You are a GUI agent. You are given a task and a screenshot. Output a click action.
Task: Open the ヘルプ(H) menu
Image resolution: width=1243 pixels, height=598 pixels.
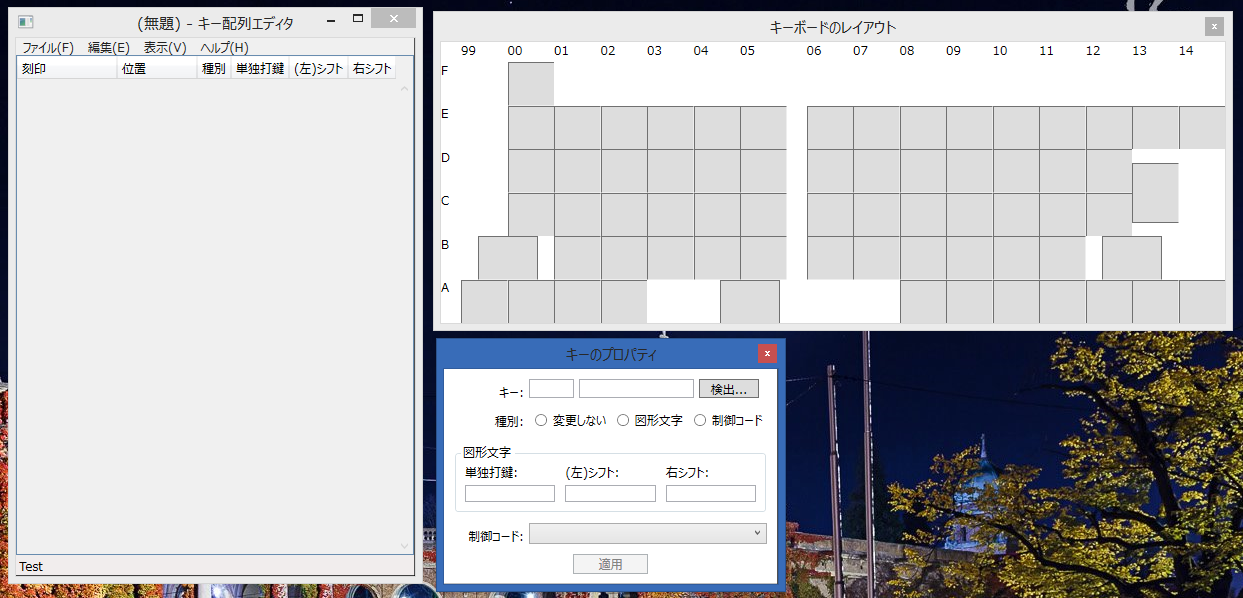pyautogui.click(x=224, y=48)
